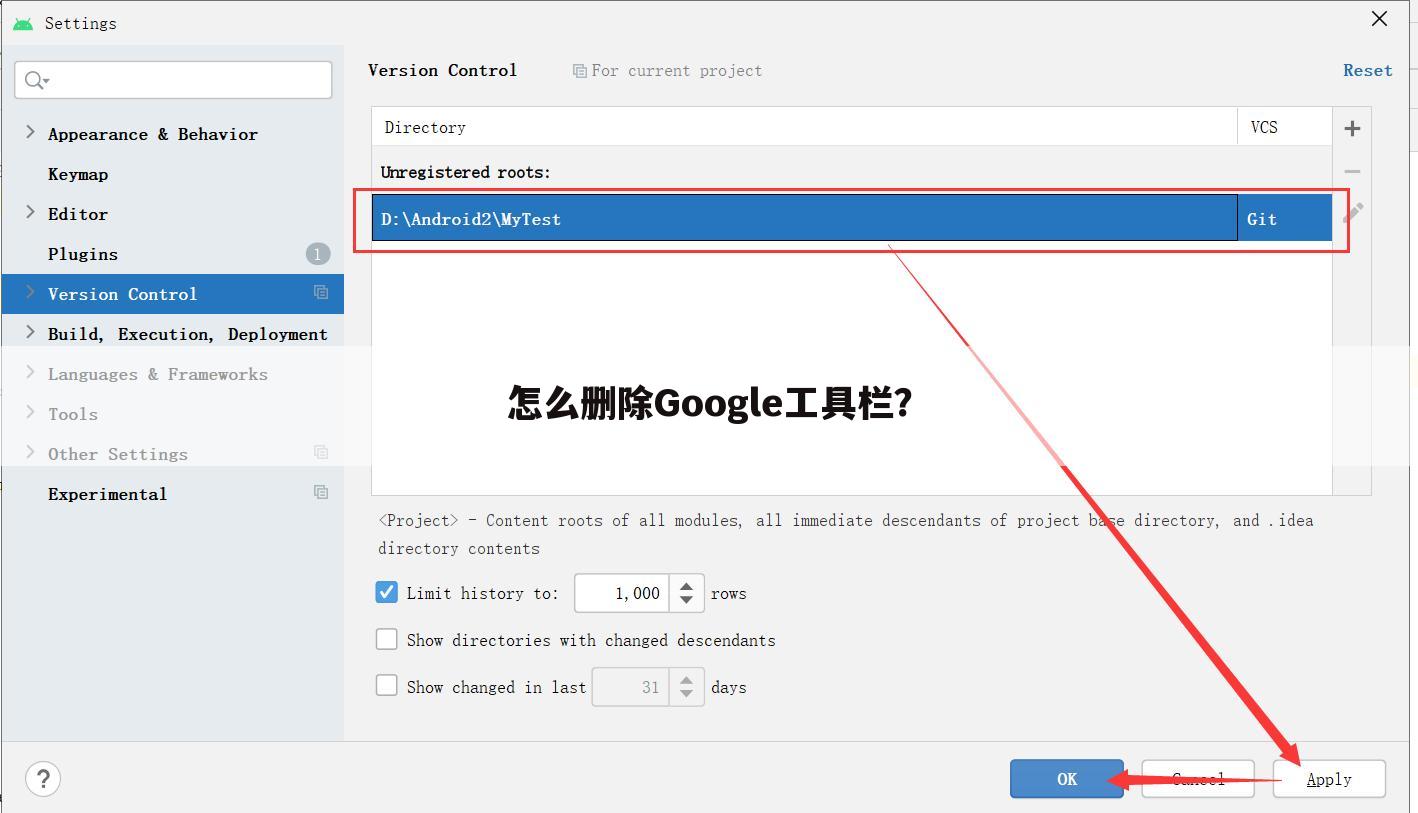This screenshot has width=1418, height=813.
Task: Expand Languages & Frameworks node
Action: [x=30, y=372]
